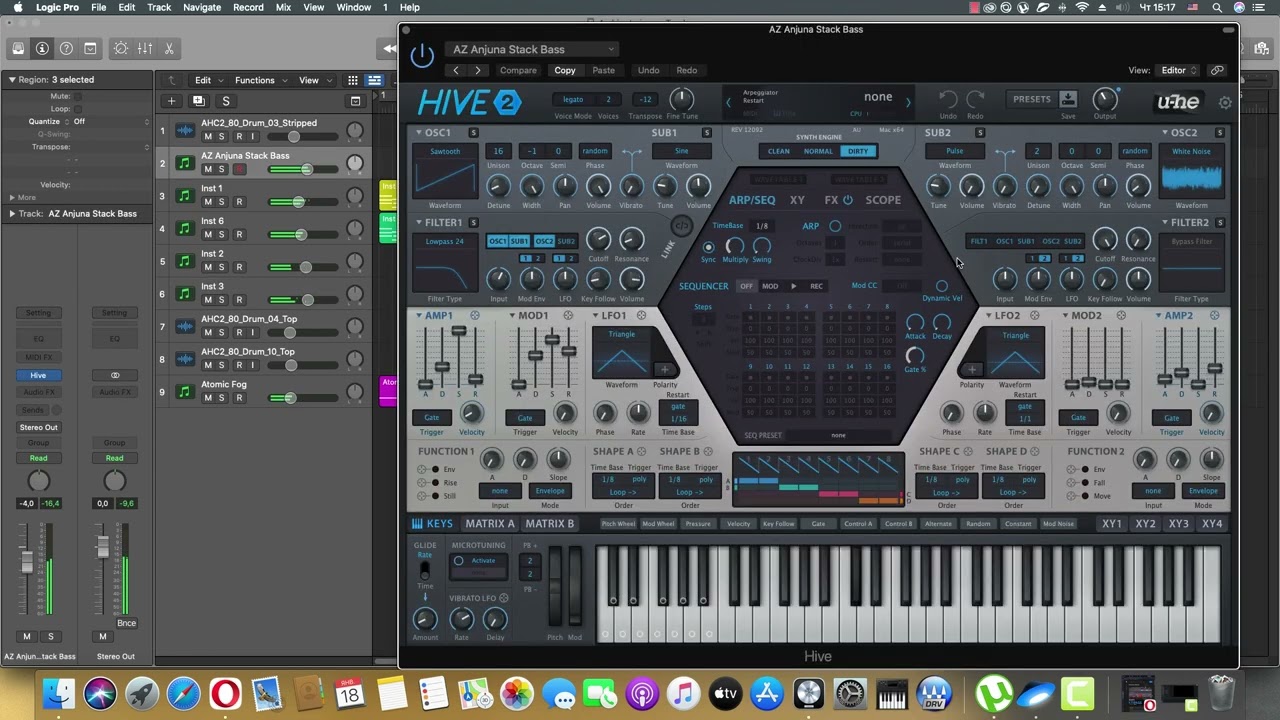1280x720 pixels.
Task: Click the LFO1 modulation drag target icon
Action: point(641,315)
